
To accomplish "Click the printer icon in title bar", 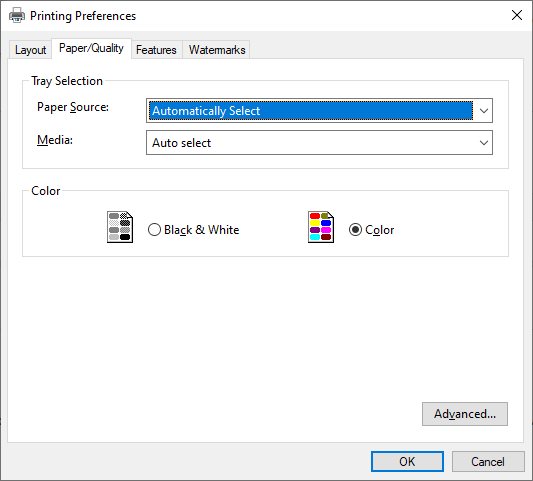I will tap(17, 16).
